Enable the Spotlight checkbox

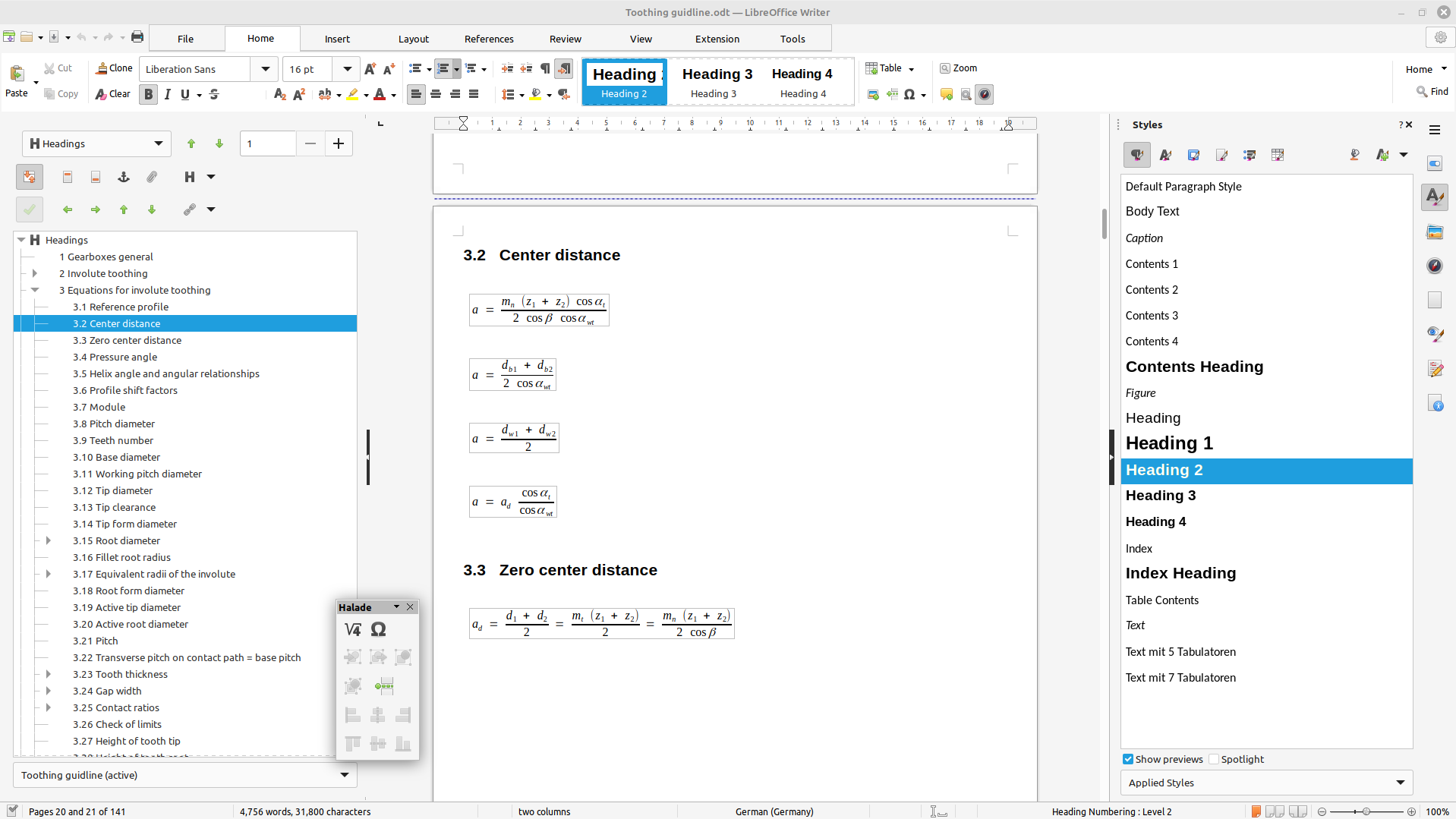coord(1214,759)
